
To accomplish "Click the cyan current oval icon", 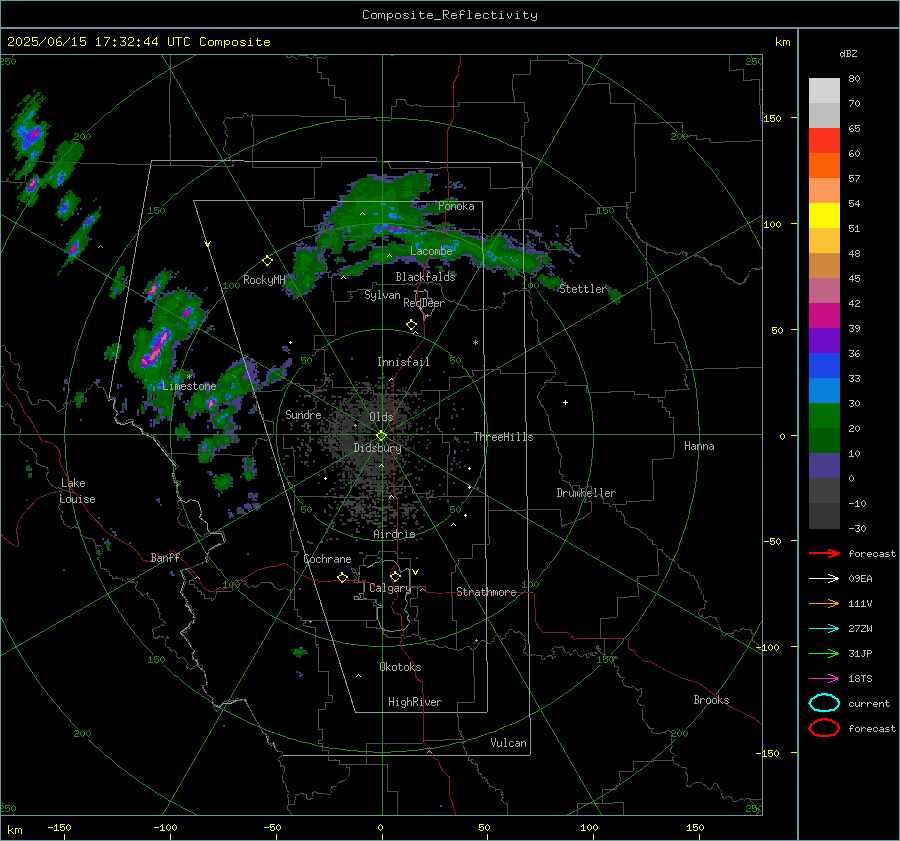I will click(824, 703).
